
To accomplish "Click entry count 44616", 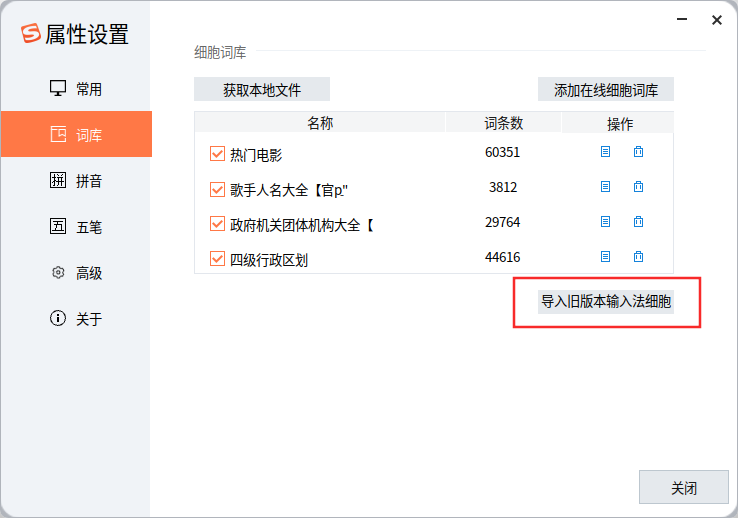I will tap(502, 257).
